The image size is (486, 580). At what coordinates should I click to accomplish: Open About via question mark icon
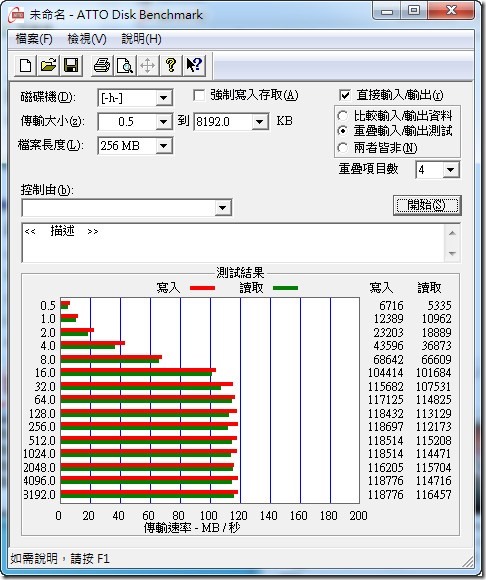(x=171, y=65)
